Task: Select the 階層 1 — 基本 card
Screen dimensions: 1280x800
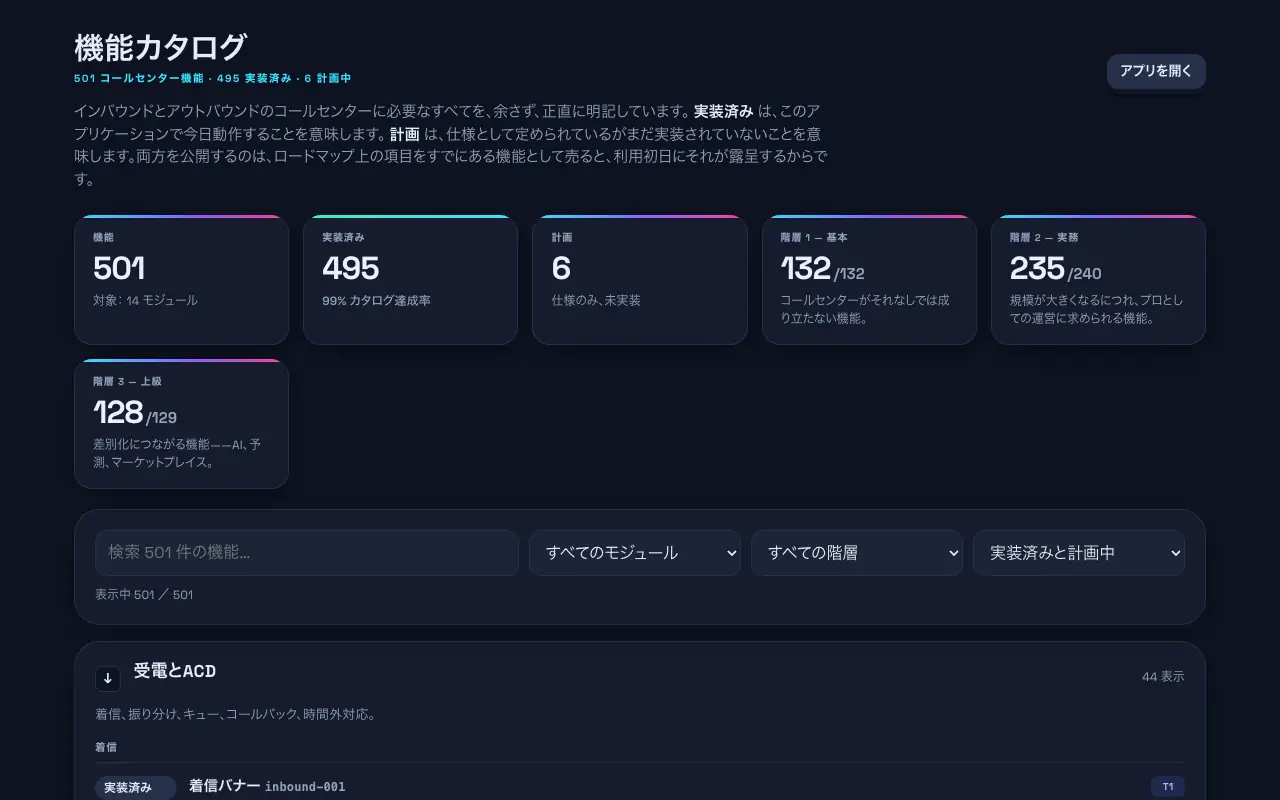Action: [x=869, y=280]
